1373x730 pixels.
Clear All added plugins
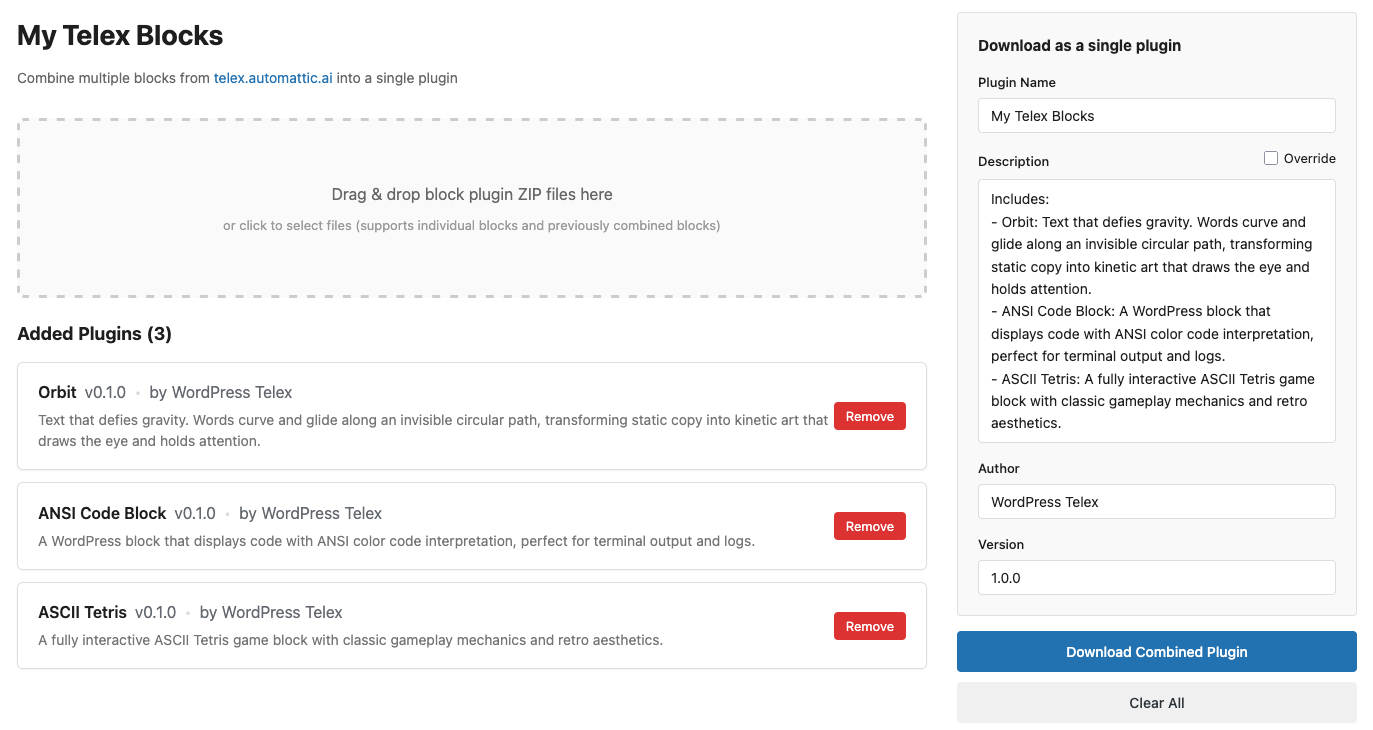[1156, 703]
